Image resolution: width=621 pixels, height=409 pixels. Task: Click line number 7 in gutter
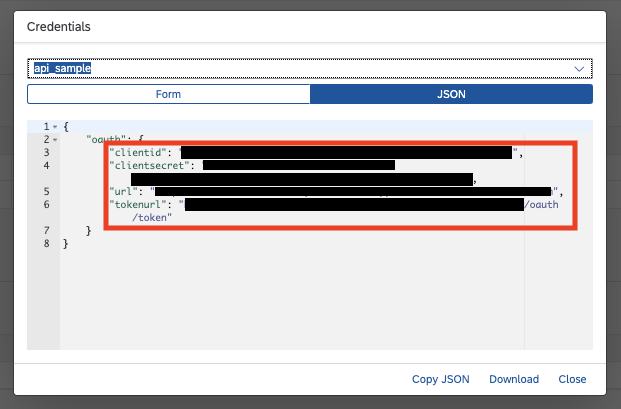tap(47, 230)
